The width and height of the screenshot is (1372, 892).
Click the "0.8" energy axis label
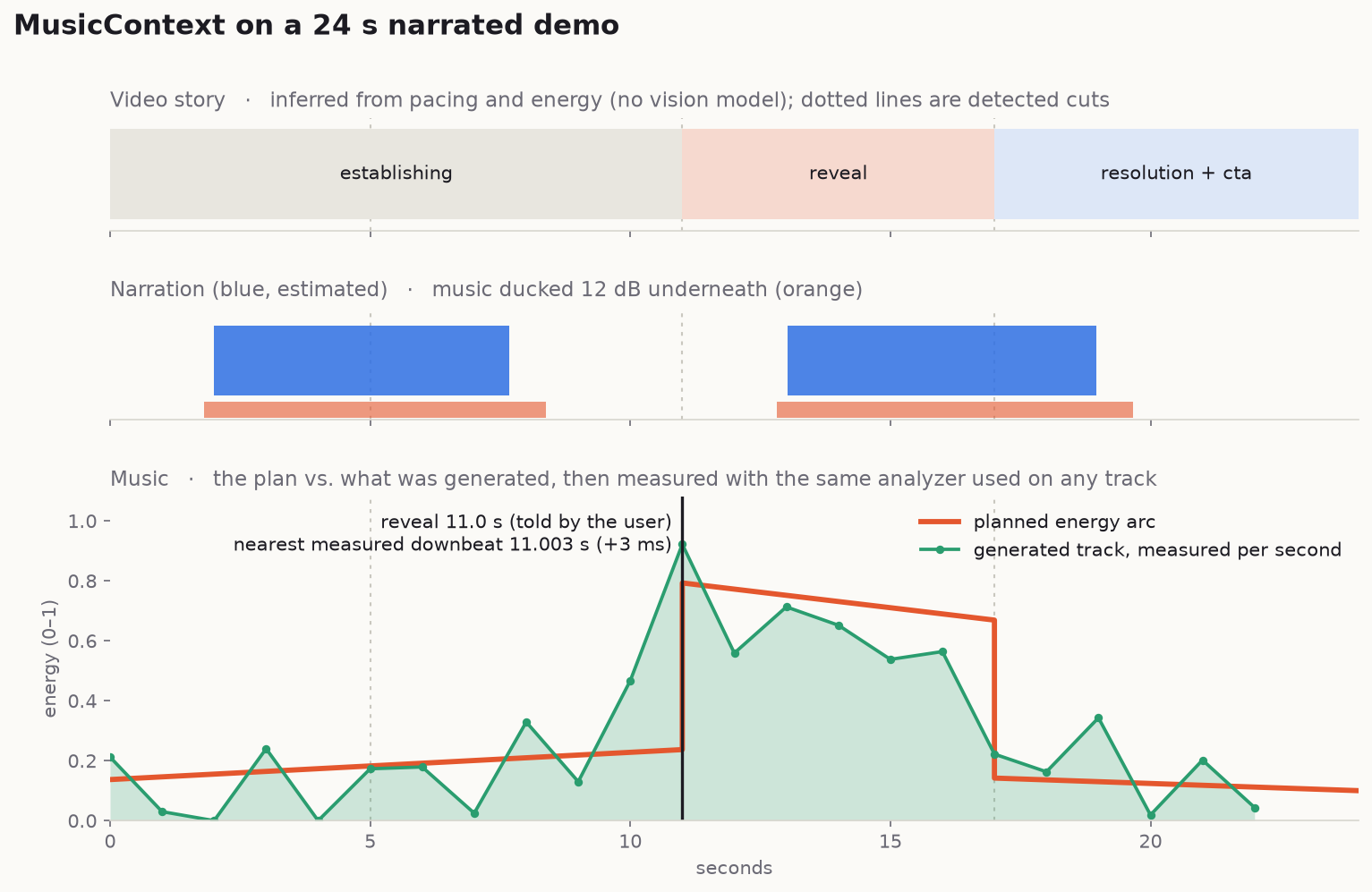[81, 582]
